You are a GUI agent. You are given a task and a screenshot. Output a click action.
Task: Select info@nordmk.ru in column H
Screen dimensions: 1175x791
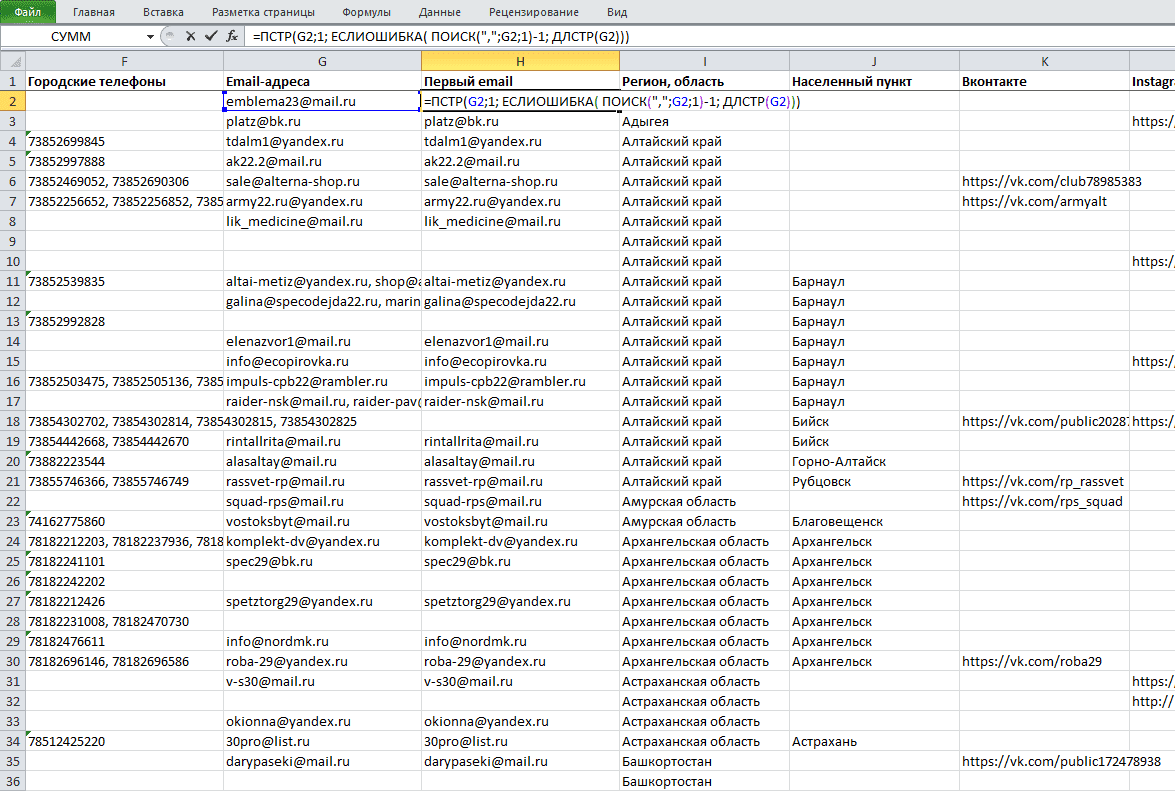520,641
